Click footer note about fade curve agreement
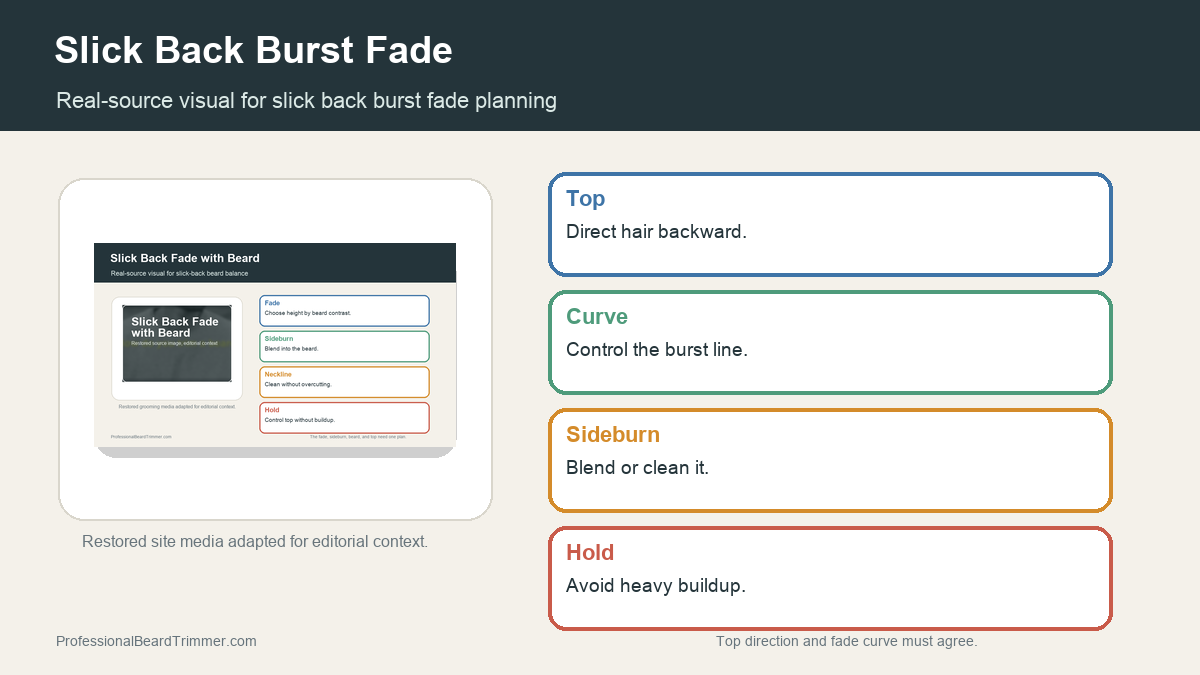1200x675 pixels. (x=846, y=641)
